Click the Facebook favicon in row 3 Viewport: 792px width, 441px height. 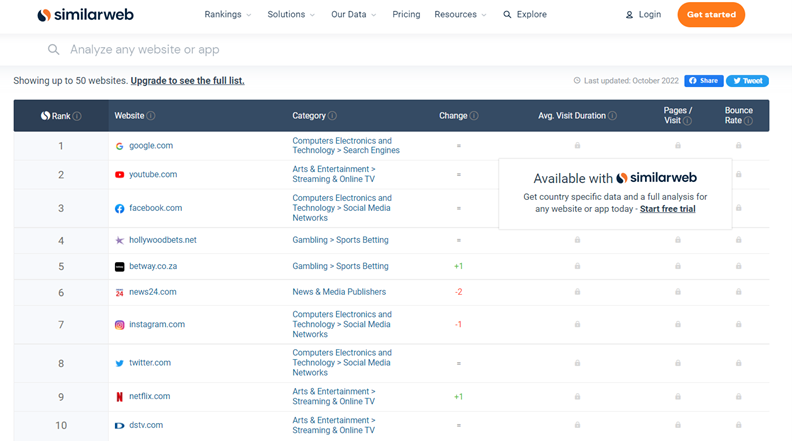click(x=119, y=209)
